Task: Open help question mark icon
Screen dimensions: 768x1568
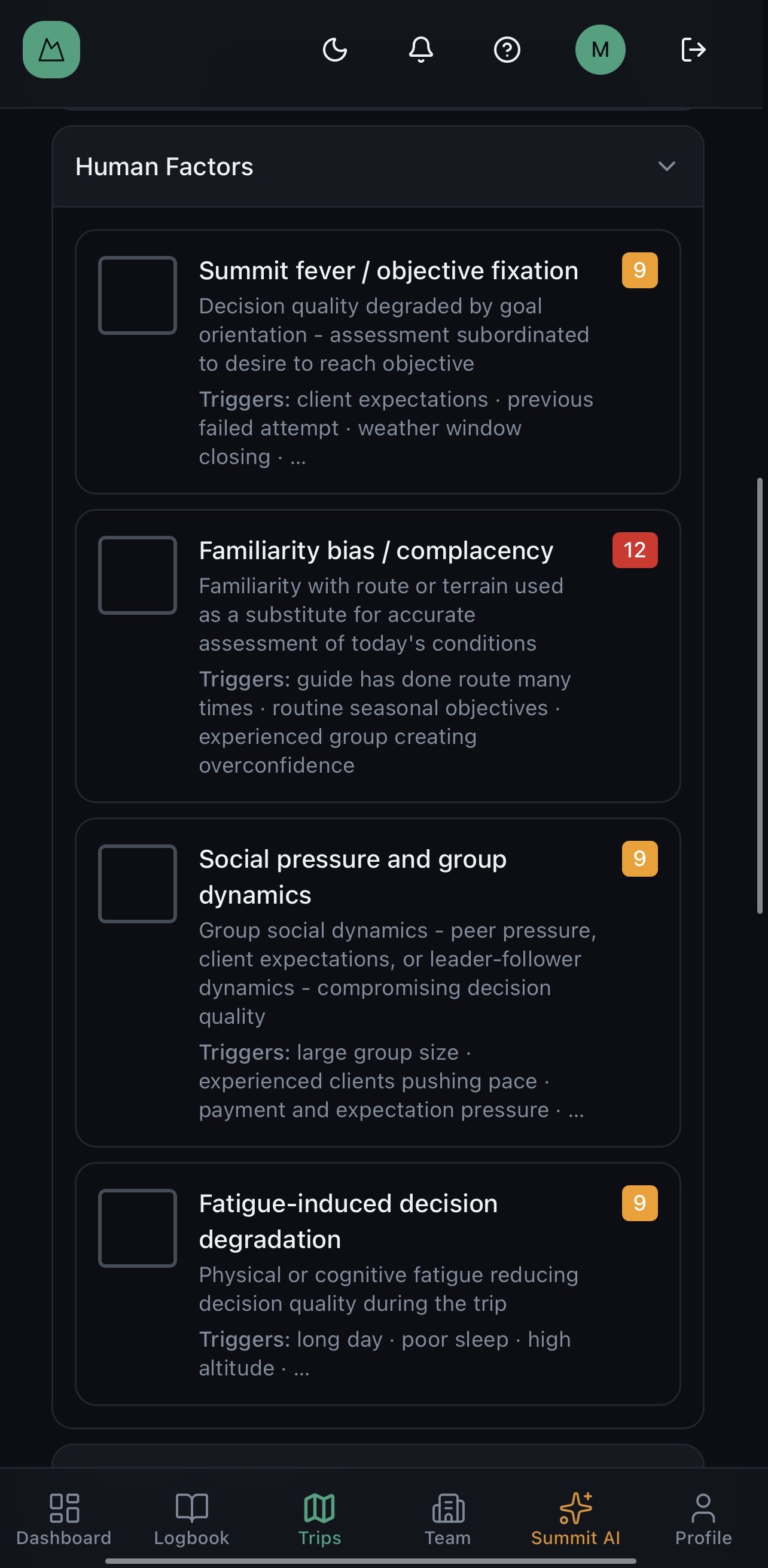Action: pyautogui.click(x=507, y=50)
